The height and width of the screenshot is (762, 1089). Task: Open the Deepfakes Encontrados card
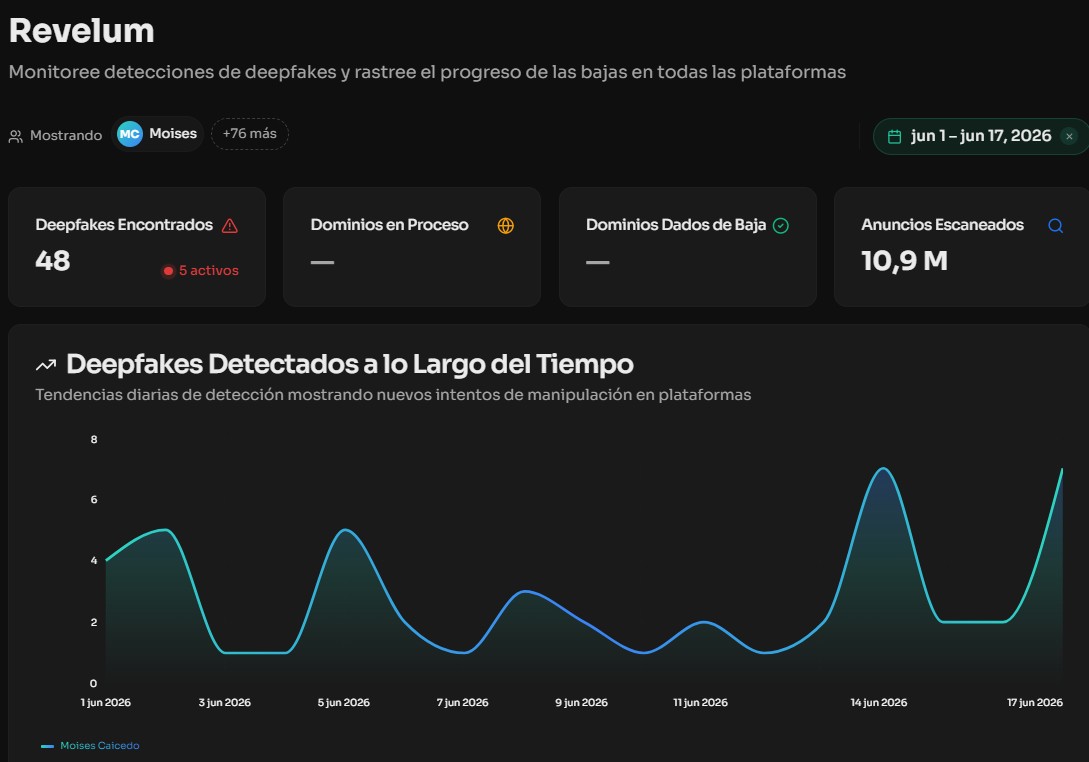tap(137, 247)
